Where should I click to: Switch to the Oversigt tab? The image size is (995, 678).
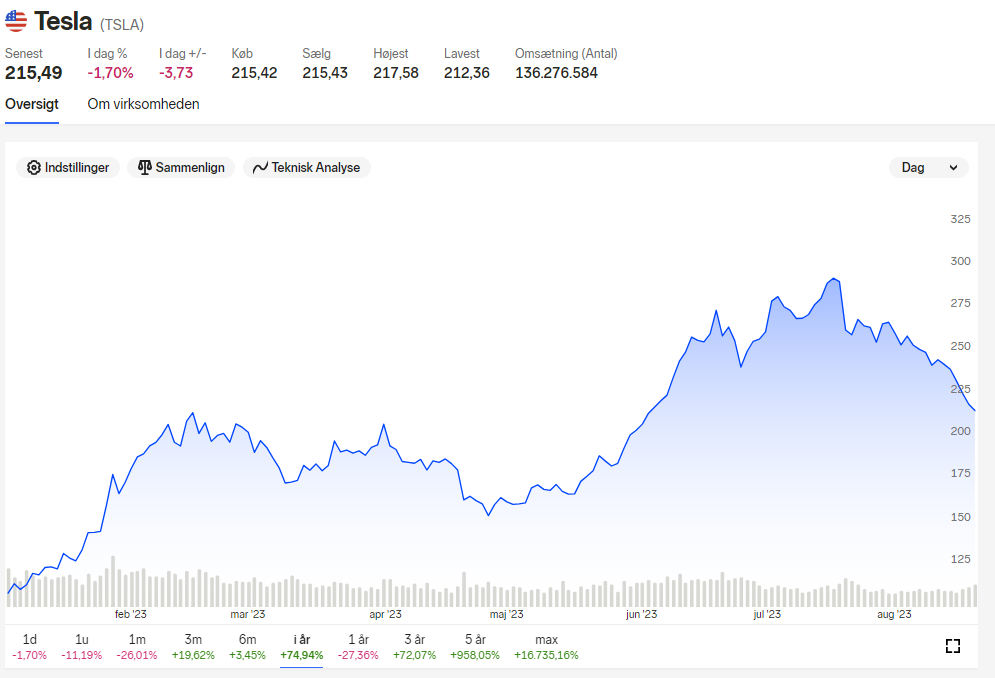coord(32,104)
